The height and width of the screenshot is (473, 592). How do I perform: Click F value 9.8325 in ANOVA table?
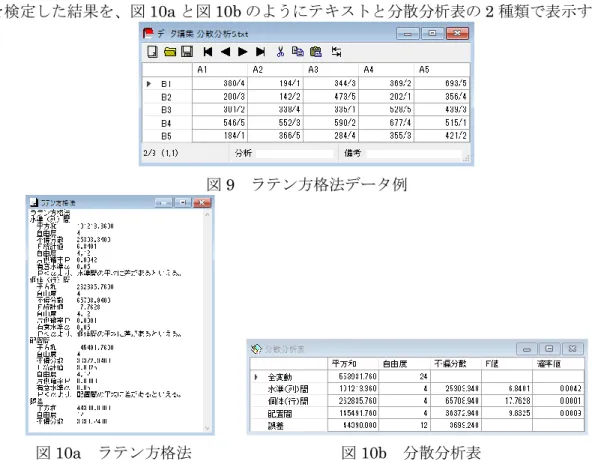coord(507,413)
